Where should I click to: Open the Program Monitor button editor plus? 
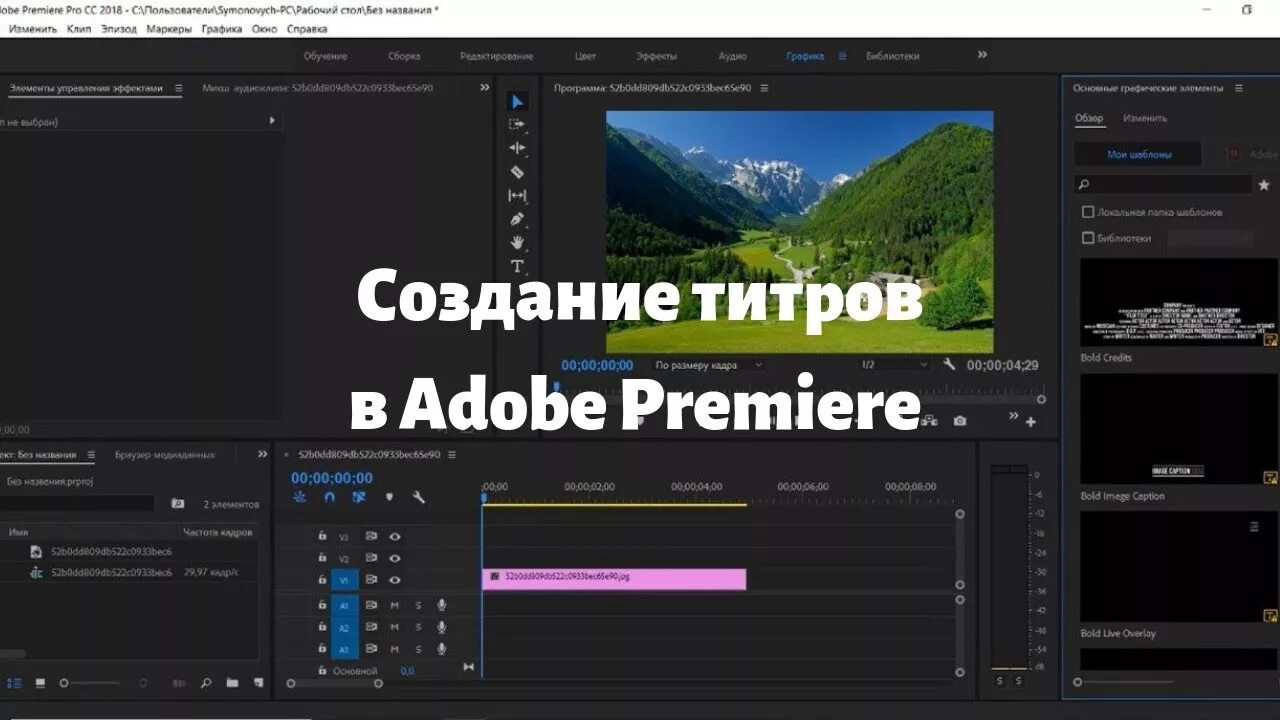click(1031, 422)
